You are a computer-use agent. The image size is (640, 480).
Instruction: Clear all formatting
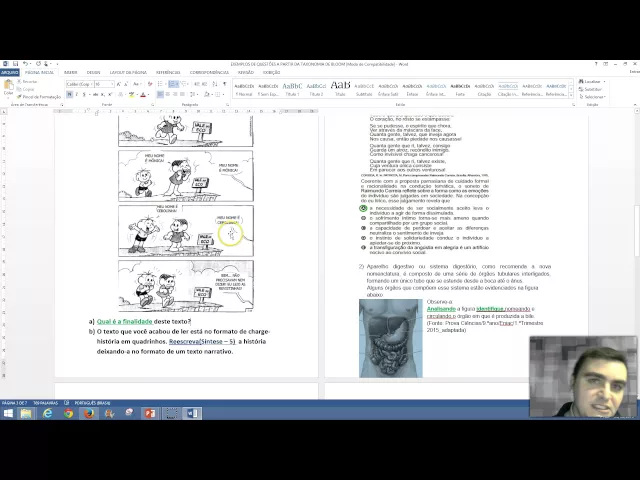click(150, 84)
